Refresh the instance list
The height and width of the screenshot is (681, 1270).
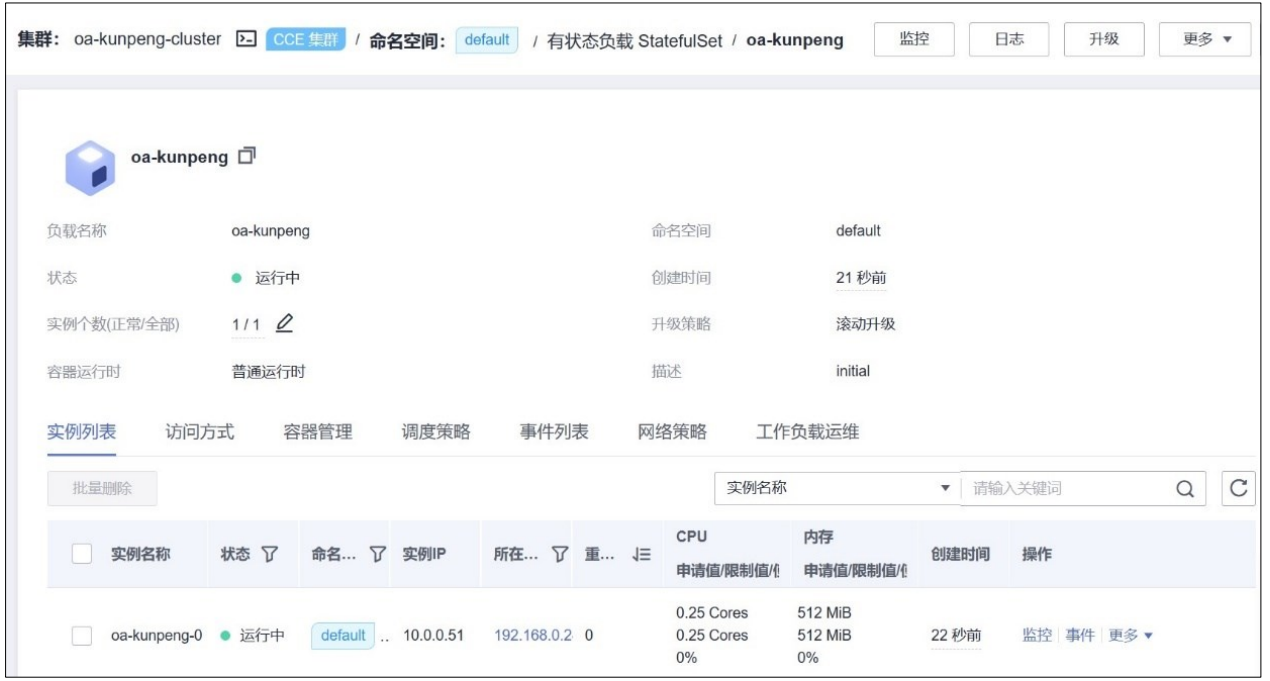[x=1239, y=488]
